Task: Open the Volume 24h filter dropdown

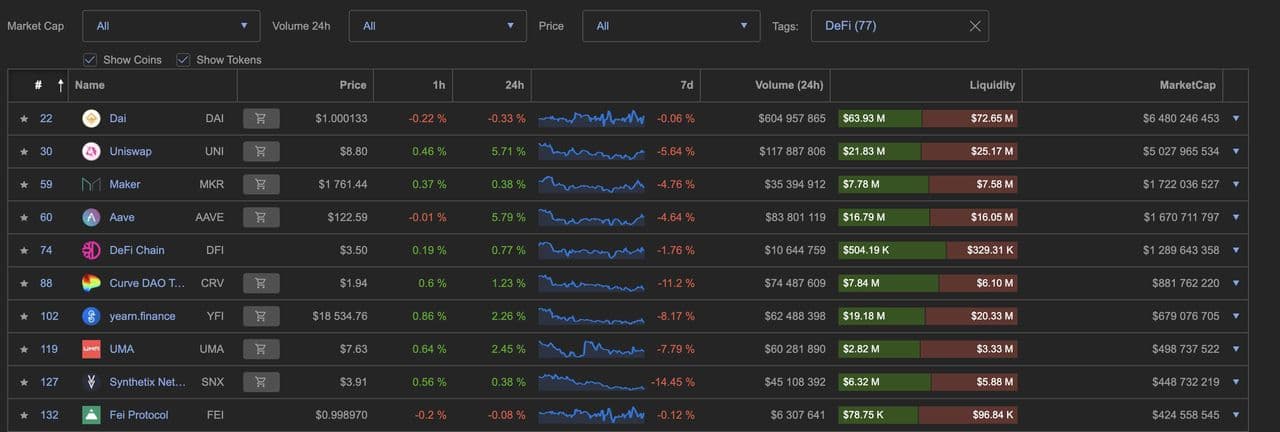Action: [437, 26]
